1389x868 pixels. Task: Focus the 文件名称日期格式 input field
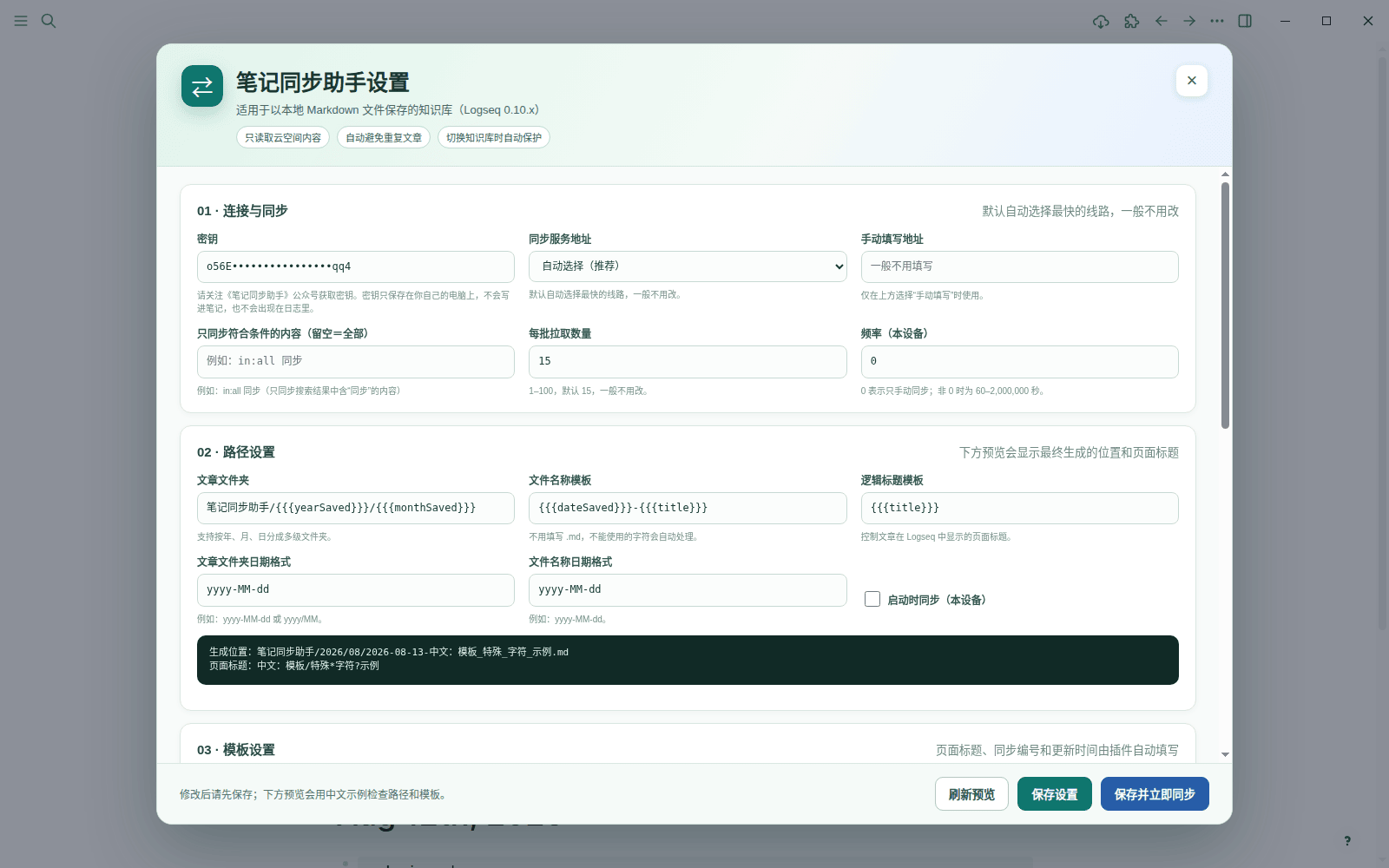[x=688, y=589]
